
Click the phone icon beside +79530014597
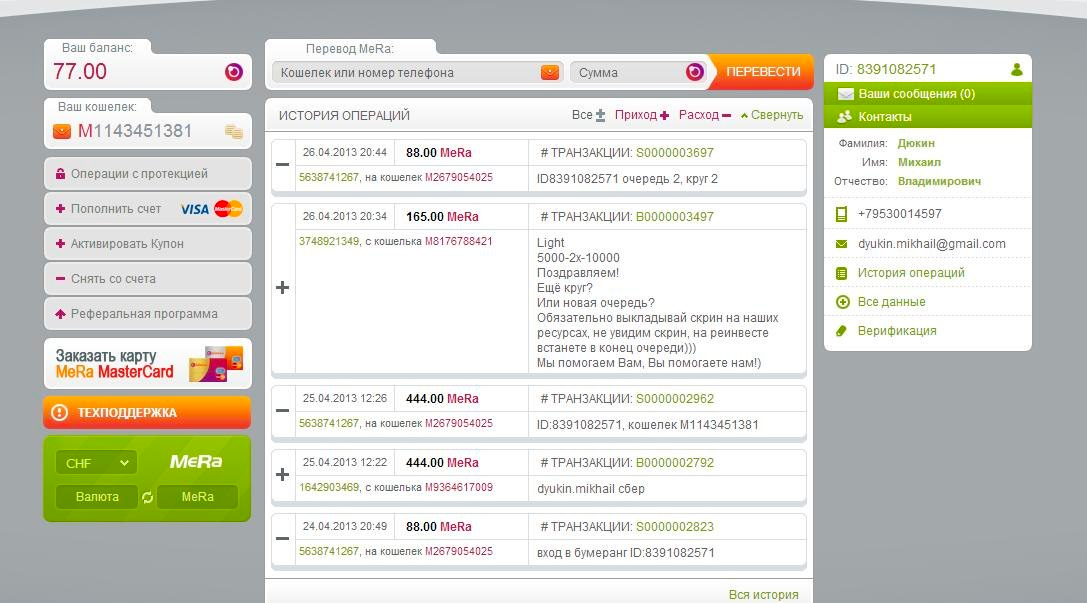point(842,214)
